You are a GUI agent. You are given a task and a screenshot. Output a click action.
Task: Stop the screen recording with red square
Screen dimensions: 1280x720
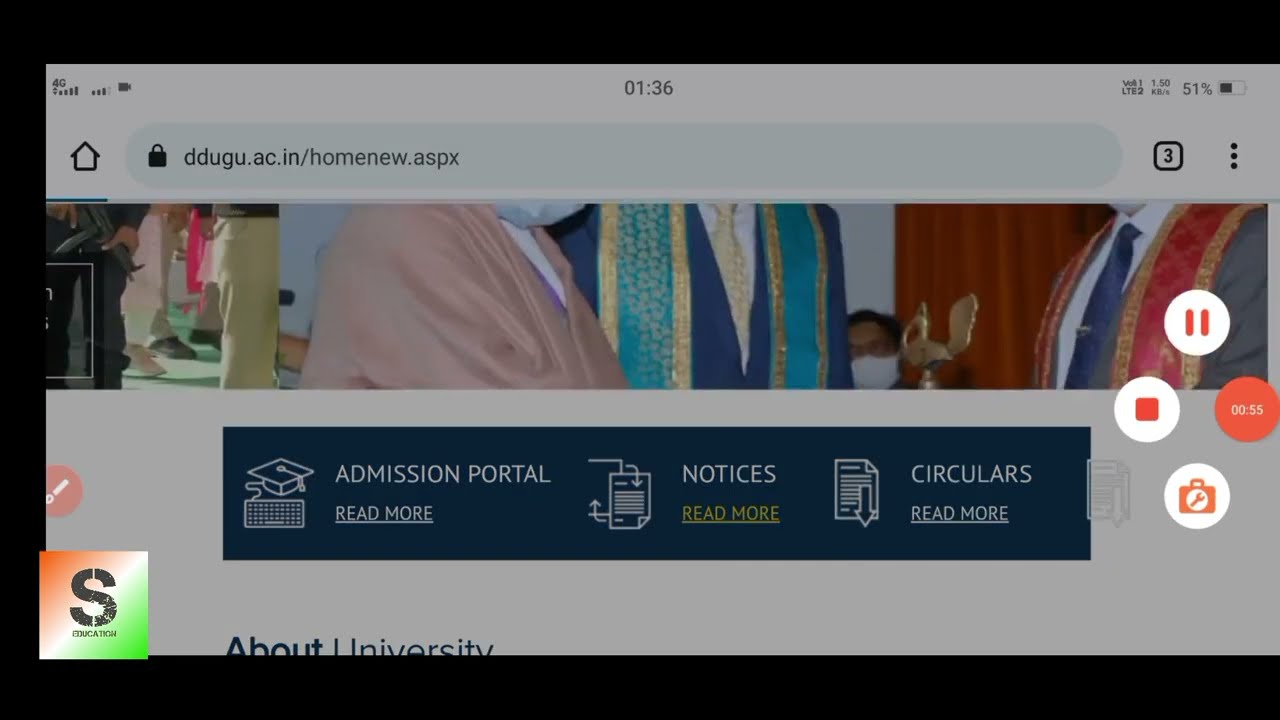click(x=1147, y=409)
